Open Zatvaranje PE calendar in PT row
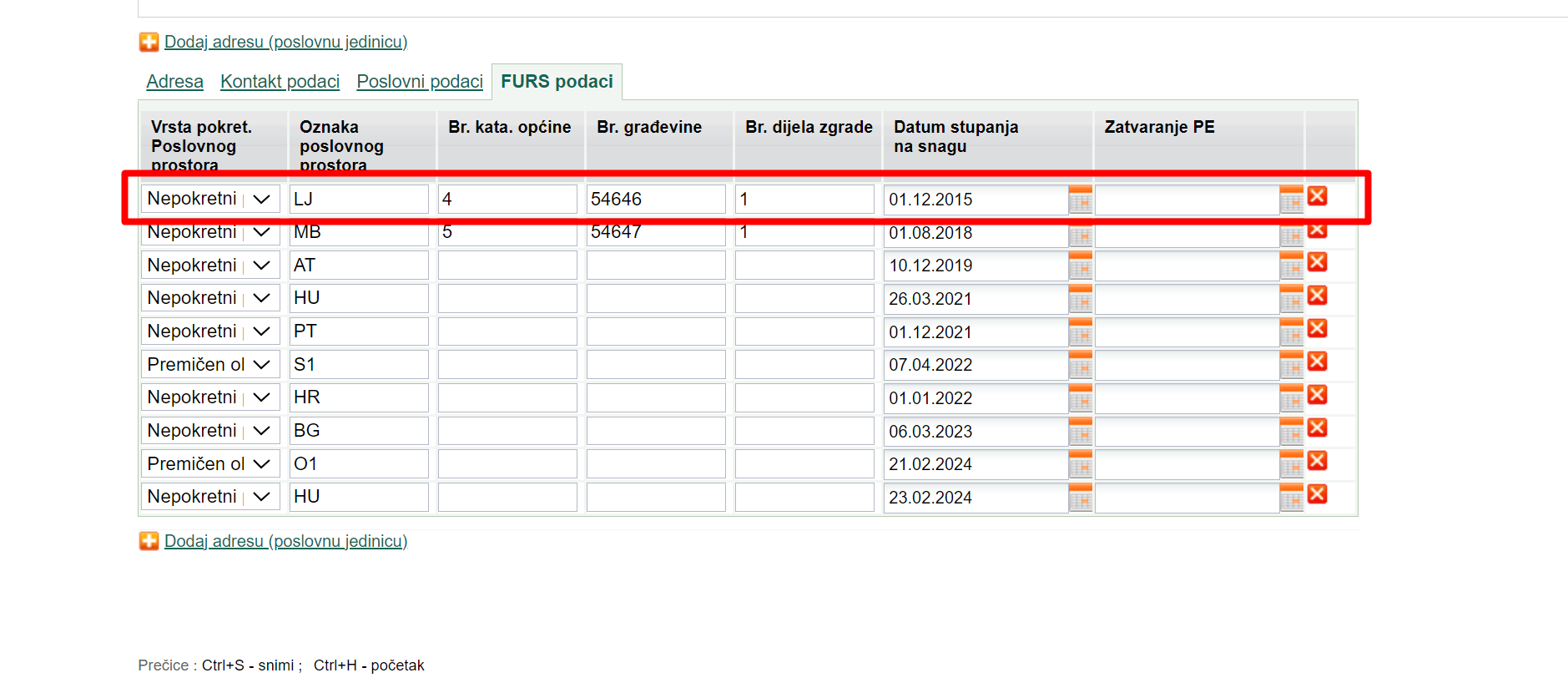 [1291, 332]
